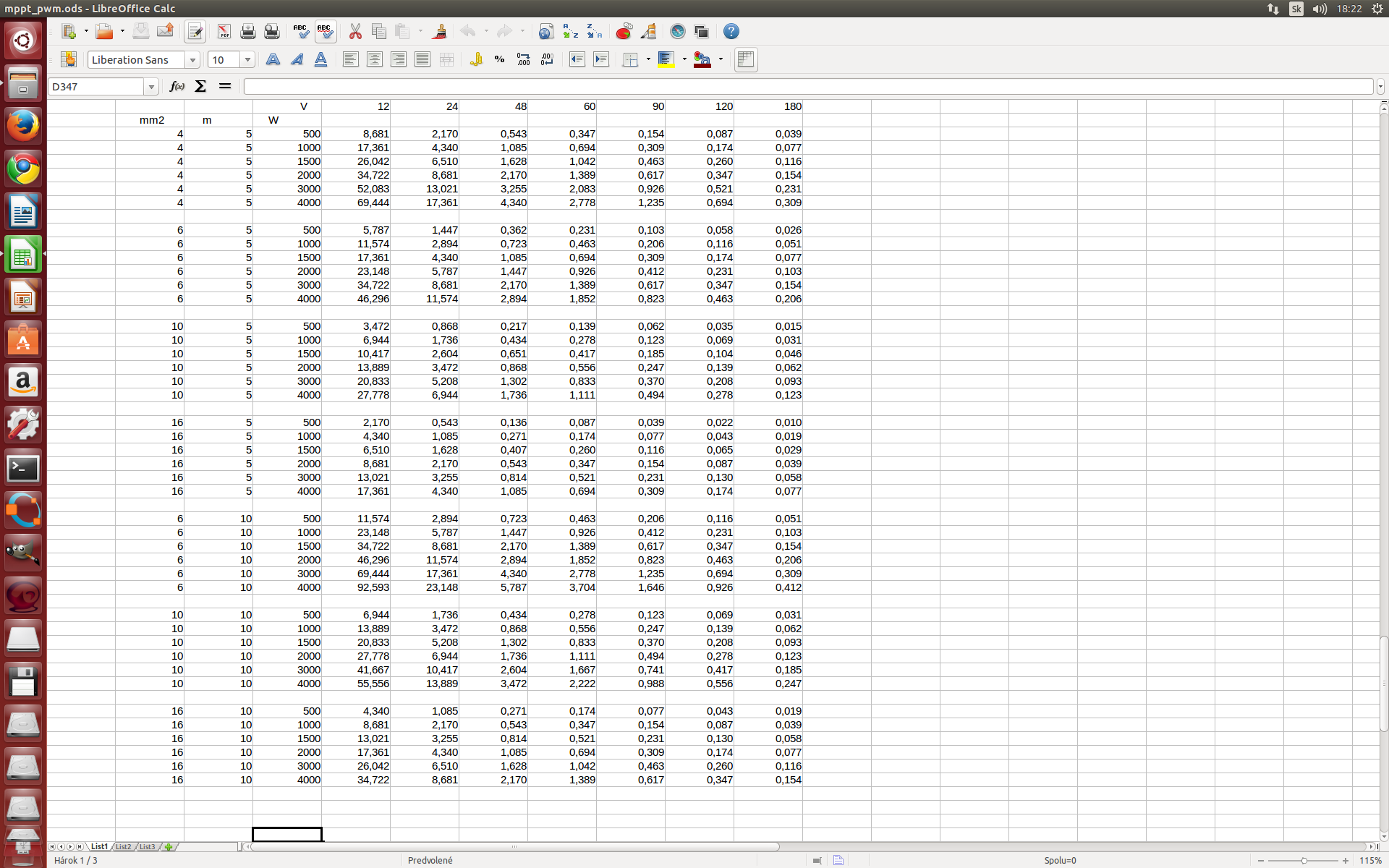Viewport: 1389px width, 868px height.
Task: Switch to the List3 sheet tab
Action: 147,846
